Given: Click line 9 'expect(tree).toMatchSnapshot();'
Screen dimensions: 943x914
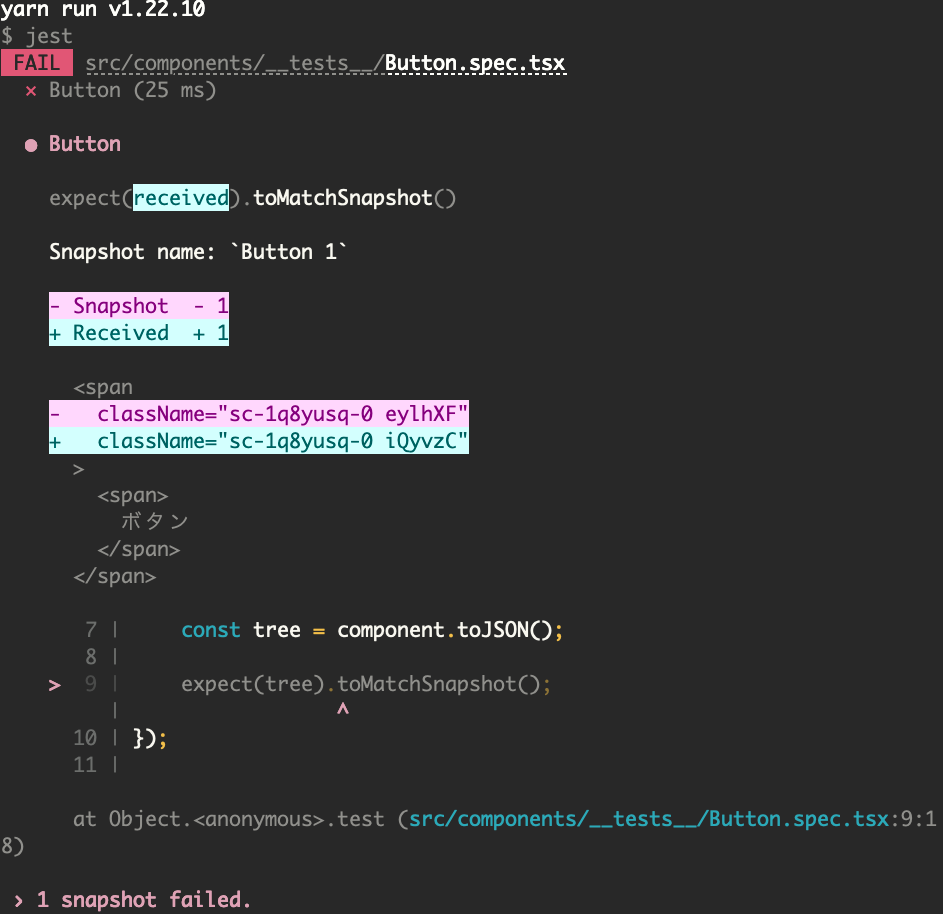Looking at the screenshot, I should tap(366, 684).
